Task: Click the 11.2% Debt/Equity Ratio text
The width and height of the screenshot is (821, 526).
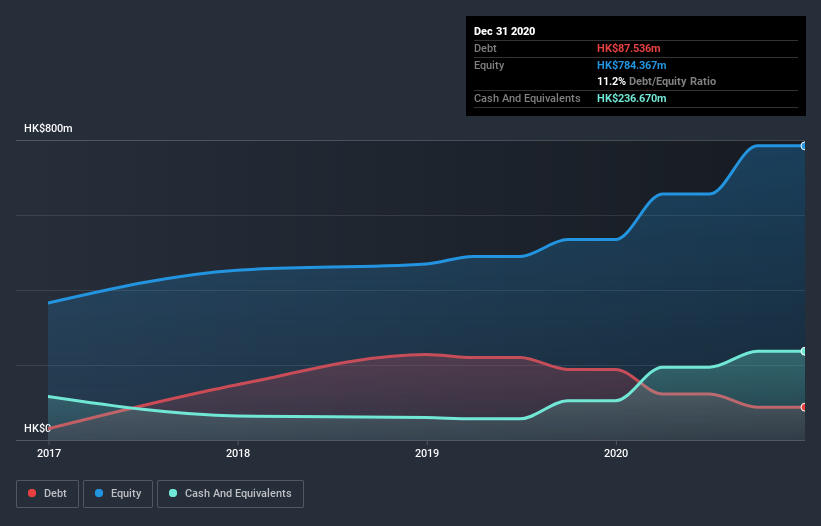Action: point(657,81)
